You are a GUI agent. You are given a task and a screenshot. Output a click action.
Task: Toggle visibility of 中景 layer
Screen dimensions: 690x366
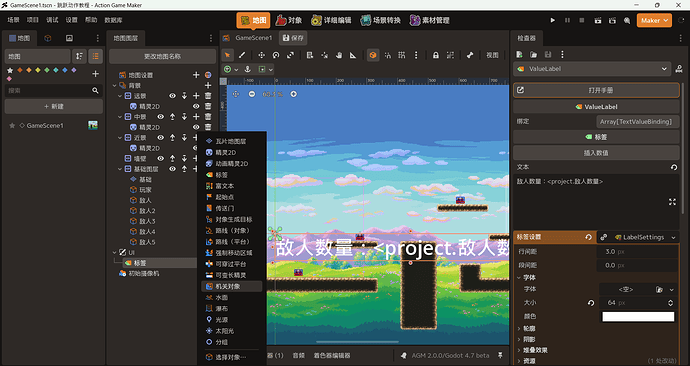click(161, 117)
